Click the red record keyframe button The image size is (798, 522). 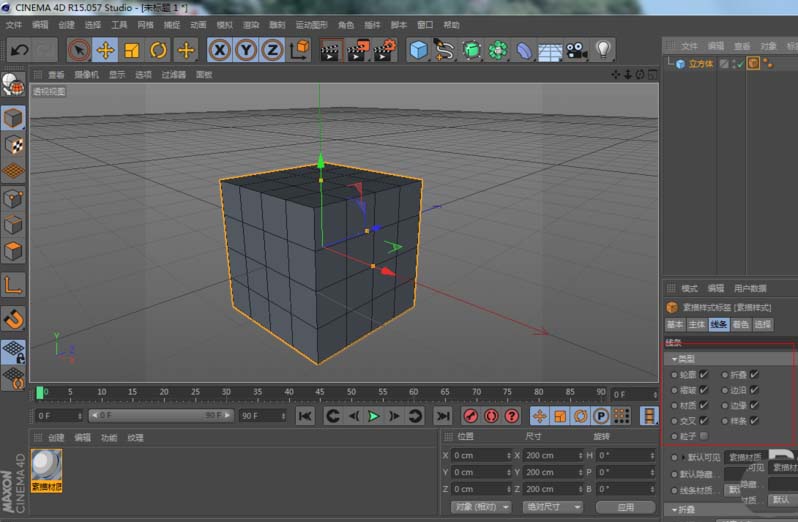pos(470,416)
